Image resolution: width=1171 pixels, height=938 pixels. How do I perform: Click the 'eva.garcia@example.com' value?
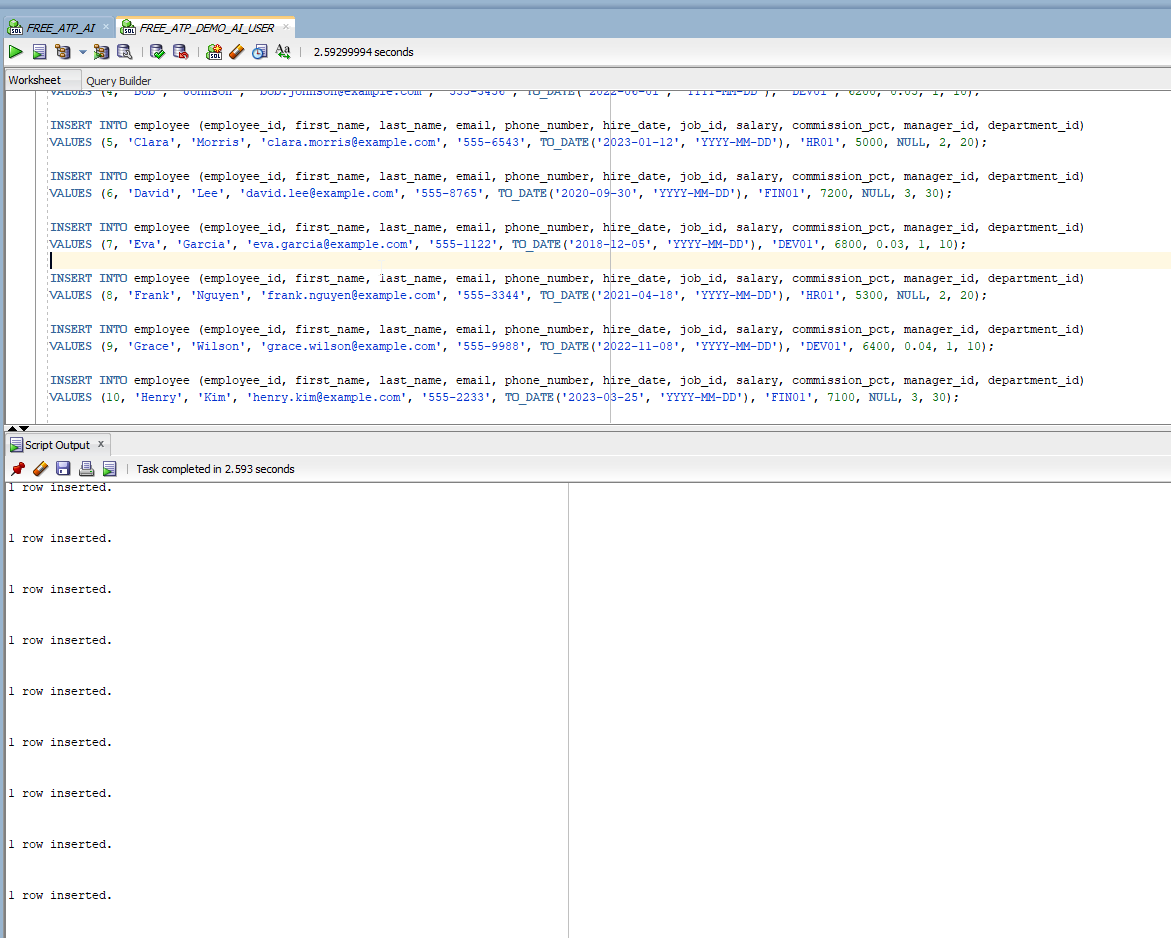point(330,244)
